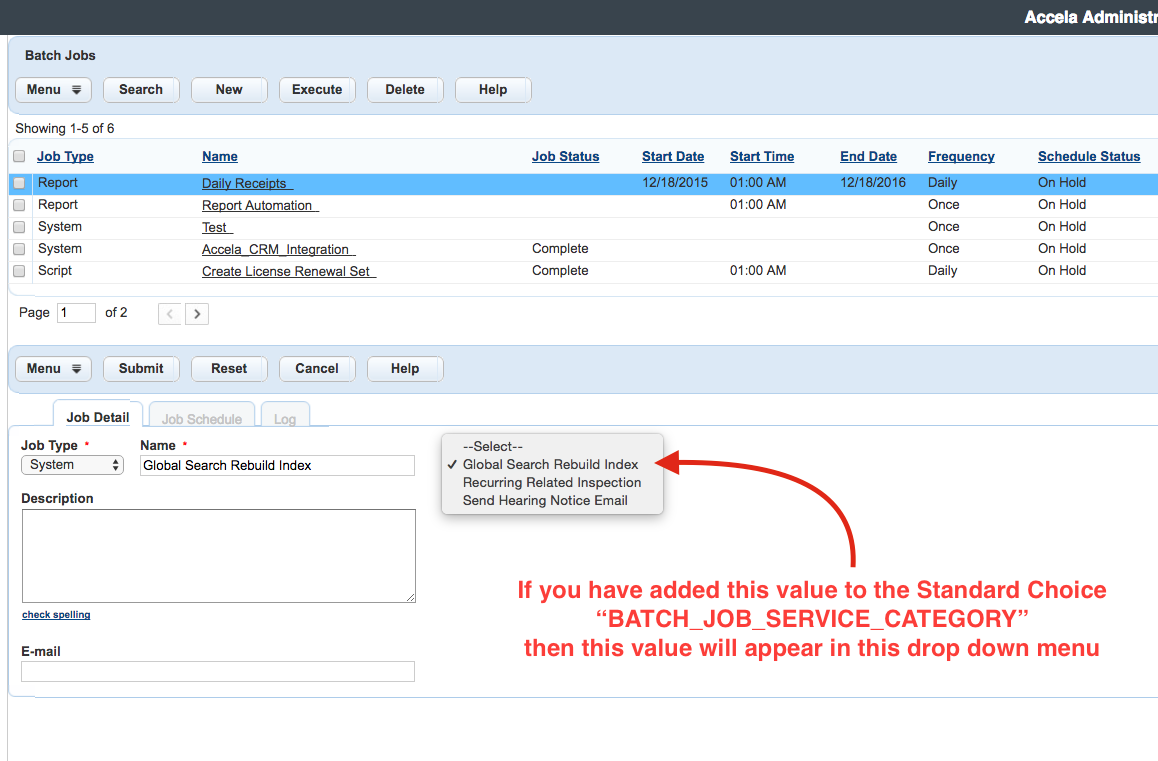
Task: Tick the checkbox for Accela_CRM_Integration row
Action: (19, 250)
